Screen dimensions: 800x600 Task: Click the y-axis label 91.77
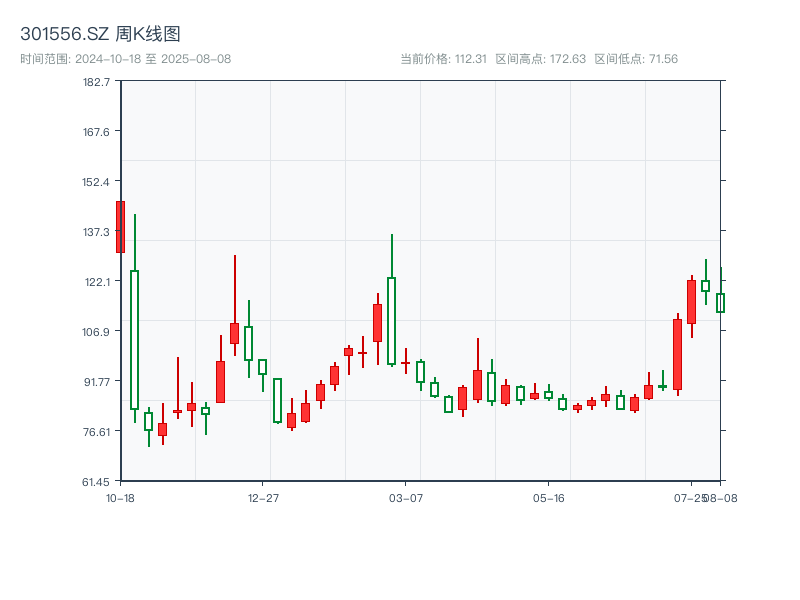[97, 382]
